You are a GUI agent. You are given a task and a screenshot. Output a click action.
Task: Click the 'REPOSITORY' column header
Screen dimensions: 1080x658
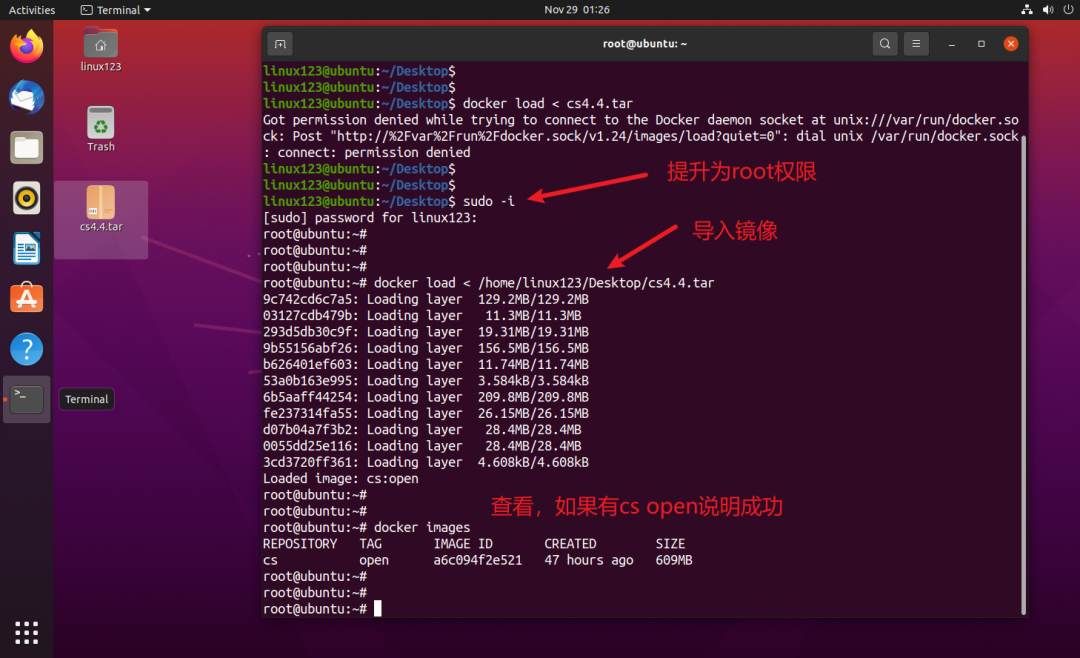tap(300, 544)
